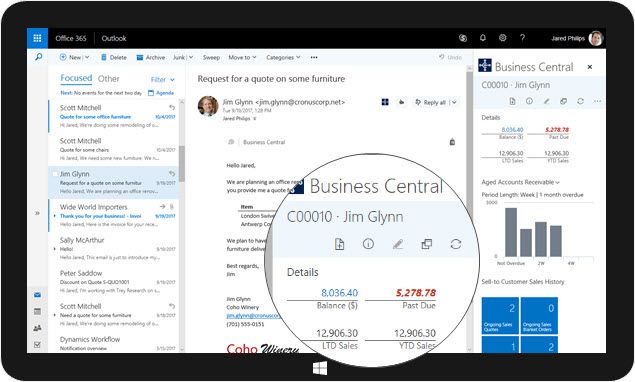Open the Peter Saddow email
The height and width of the screenshot is (382, 635).
click(114, 282)
